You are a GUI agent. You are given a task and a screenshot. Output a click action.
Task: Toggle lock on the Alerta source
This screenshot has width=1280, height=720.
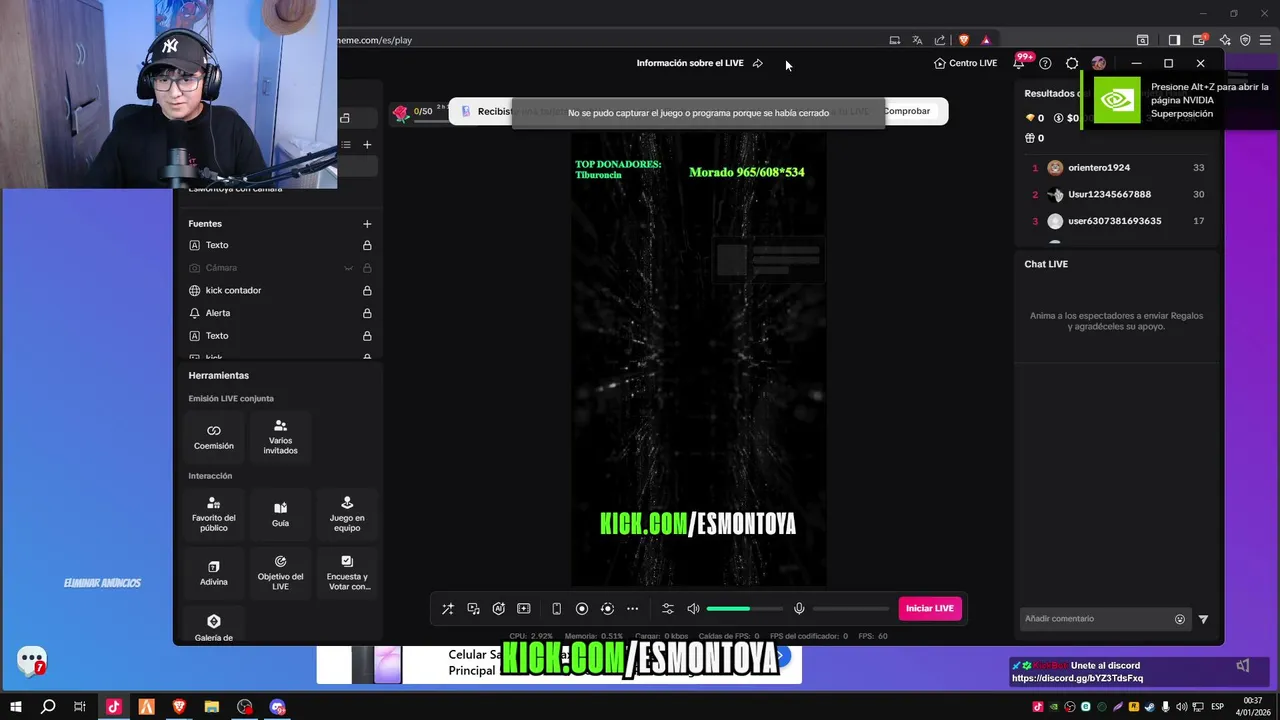pyautogui.click(x=367, y=313)
